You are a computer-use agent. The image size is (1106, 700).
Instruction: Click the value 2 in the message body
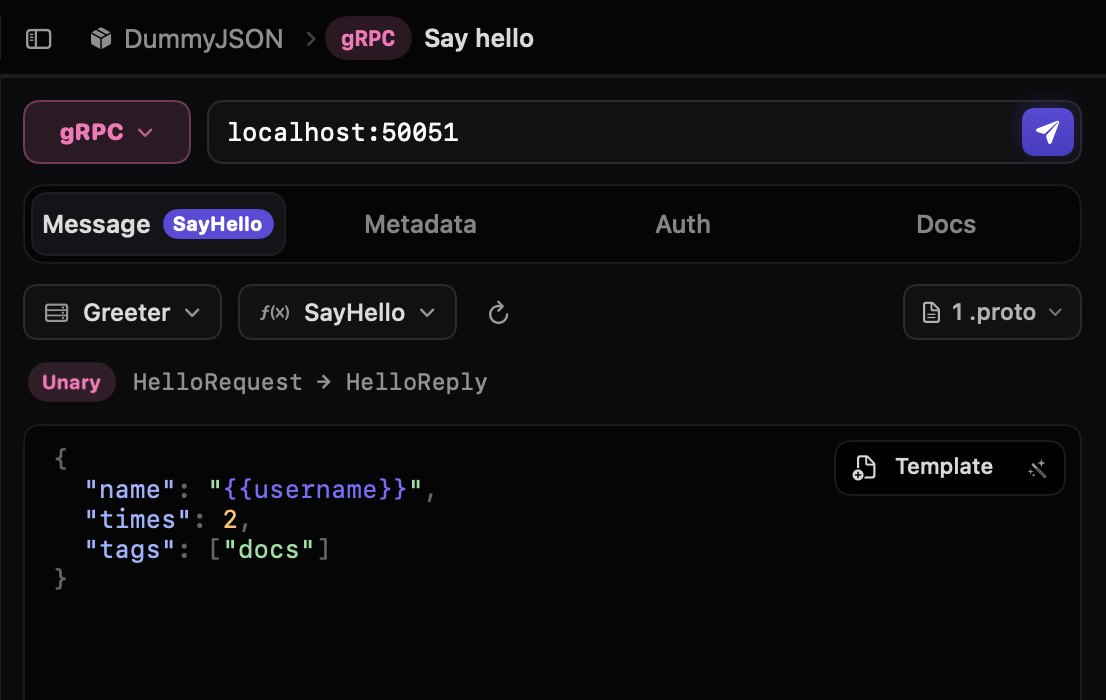pos(230,519)
